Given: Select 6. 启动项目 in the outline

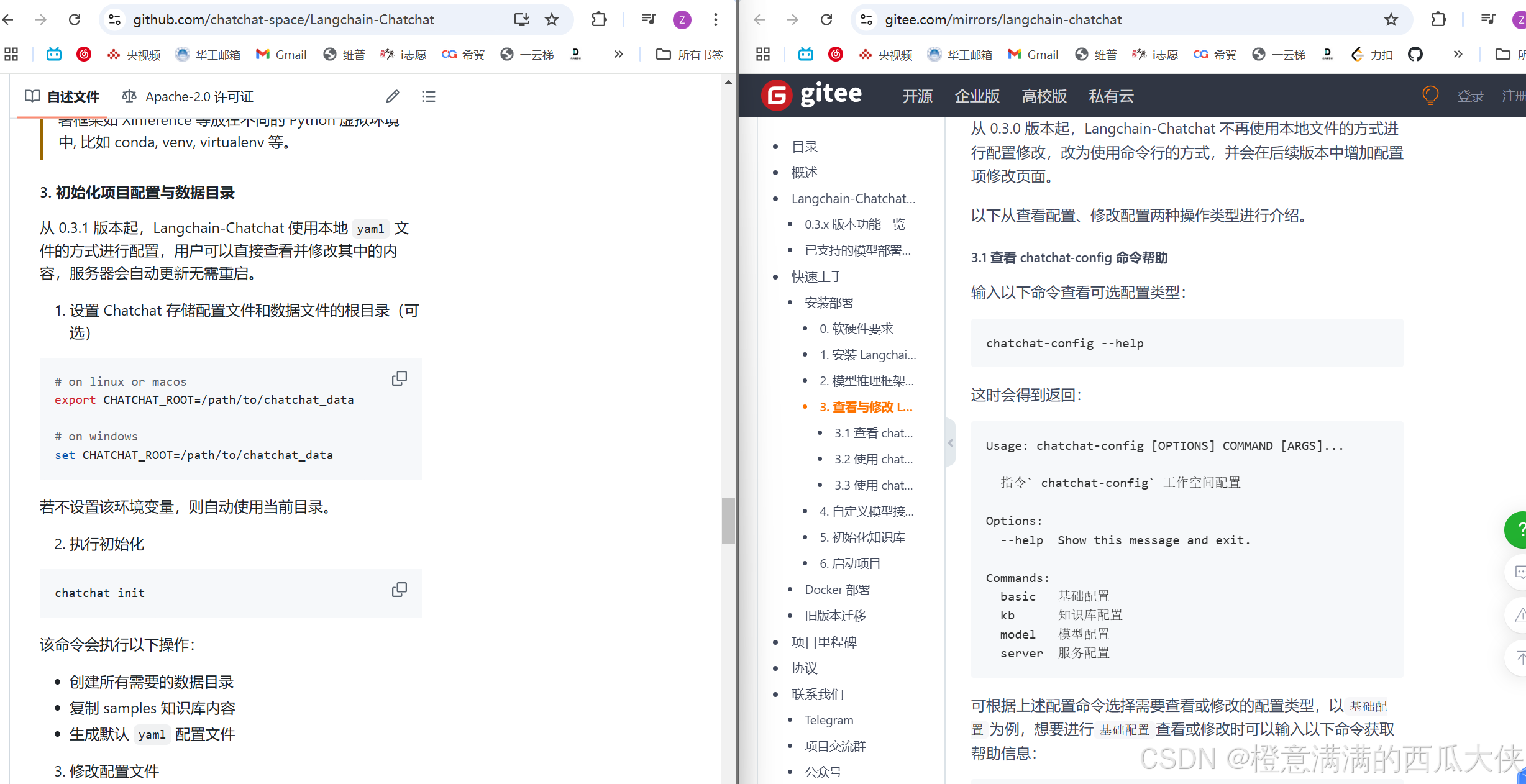Looking at the screenshot, I should (850, 563).
